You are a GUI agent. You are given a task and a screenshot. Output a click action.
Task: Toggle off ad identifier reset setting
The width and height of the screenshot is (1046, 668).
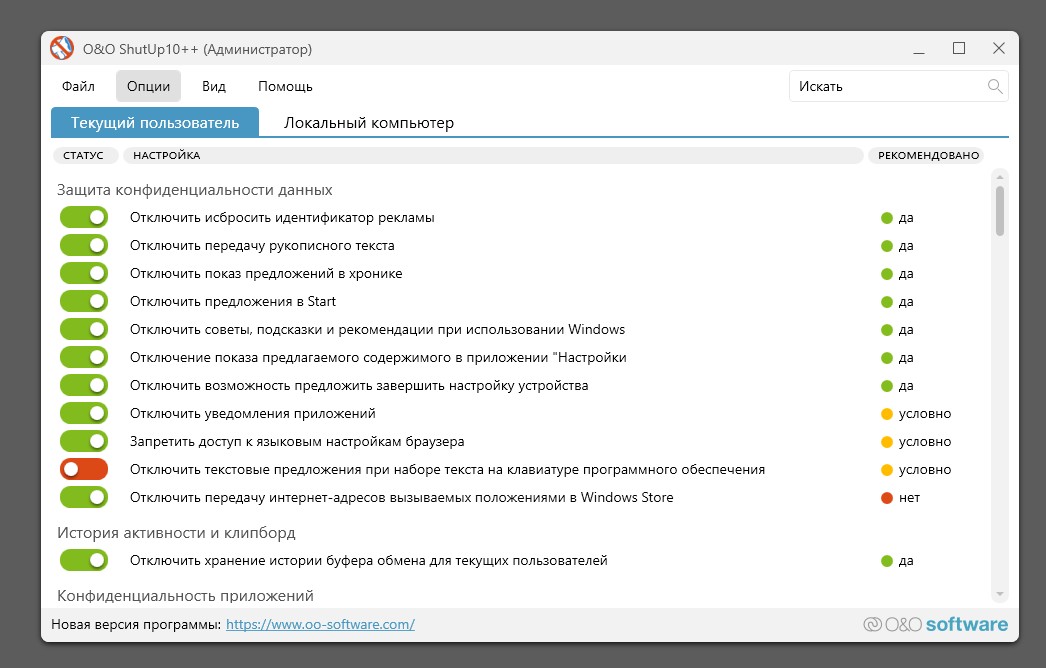84,218
